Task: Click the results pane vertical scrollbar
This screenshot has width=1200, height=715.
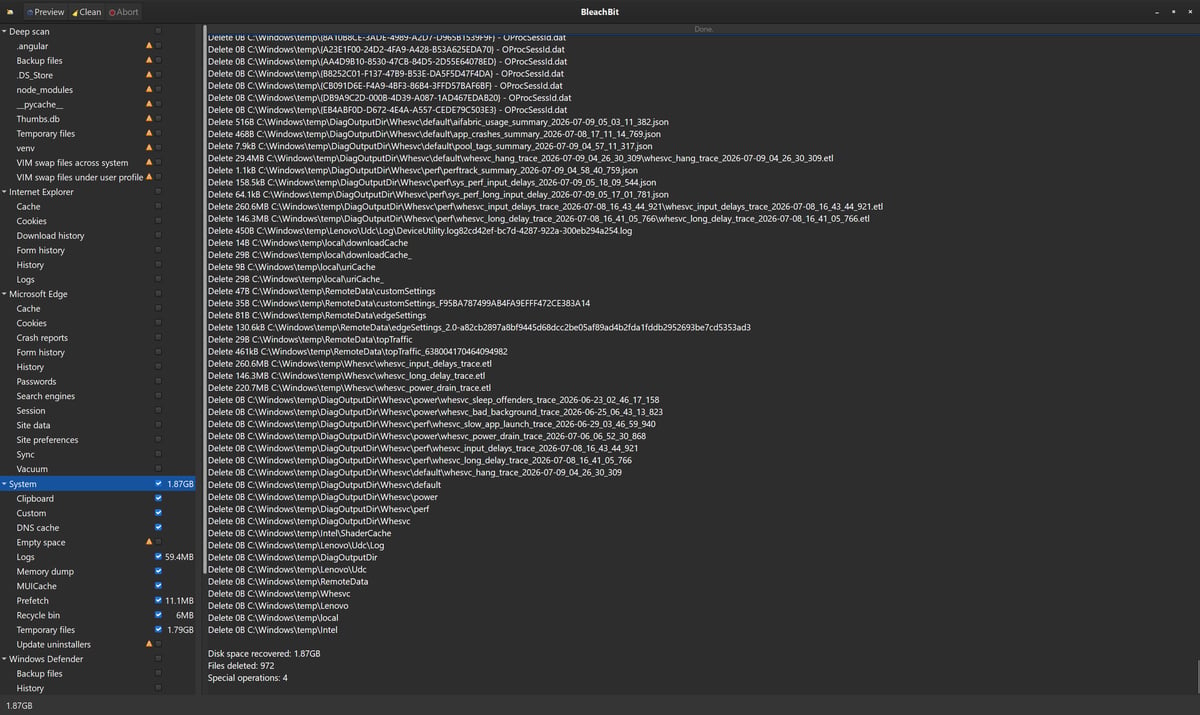Action: tap(1195, 676)
